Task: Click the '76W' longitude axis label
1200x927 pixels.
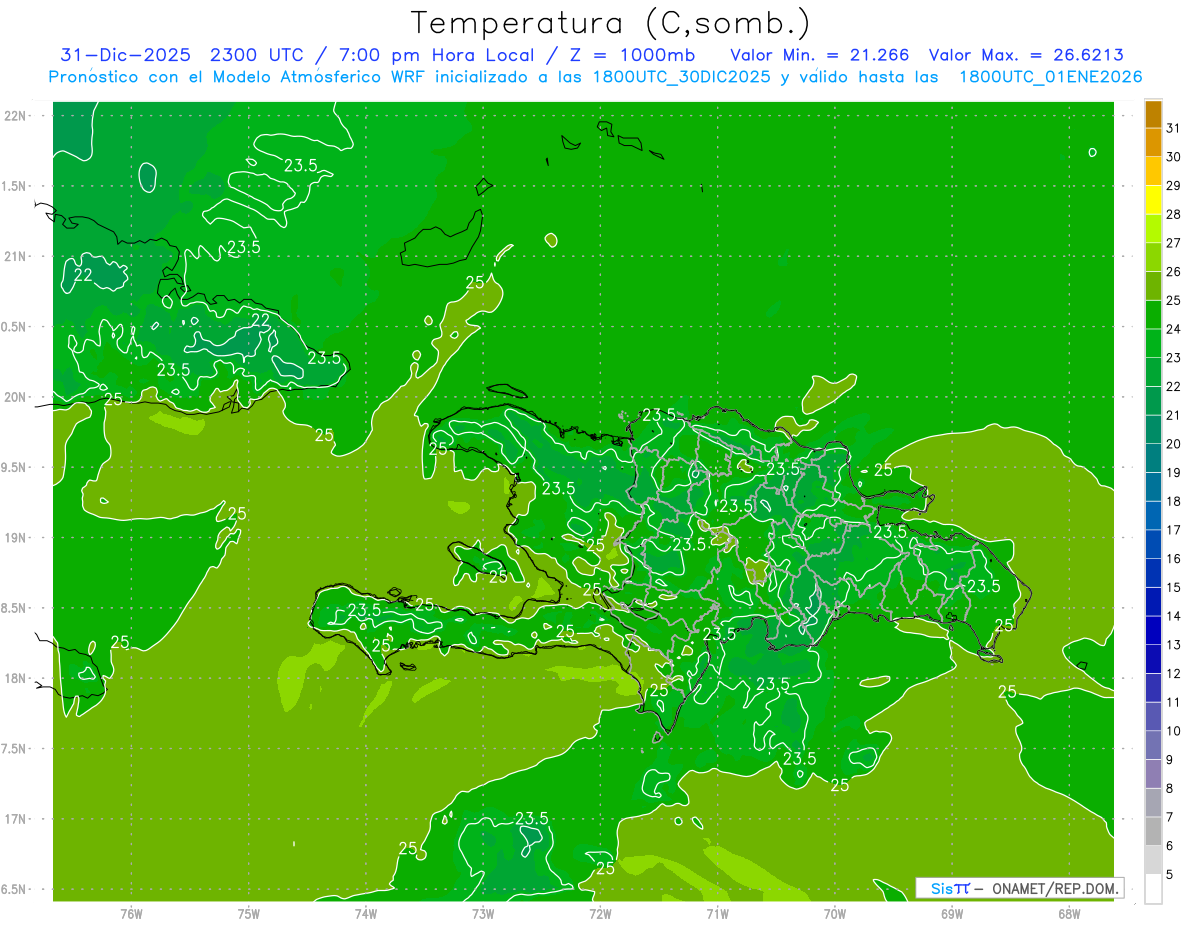Action: tap(131, 913)
